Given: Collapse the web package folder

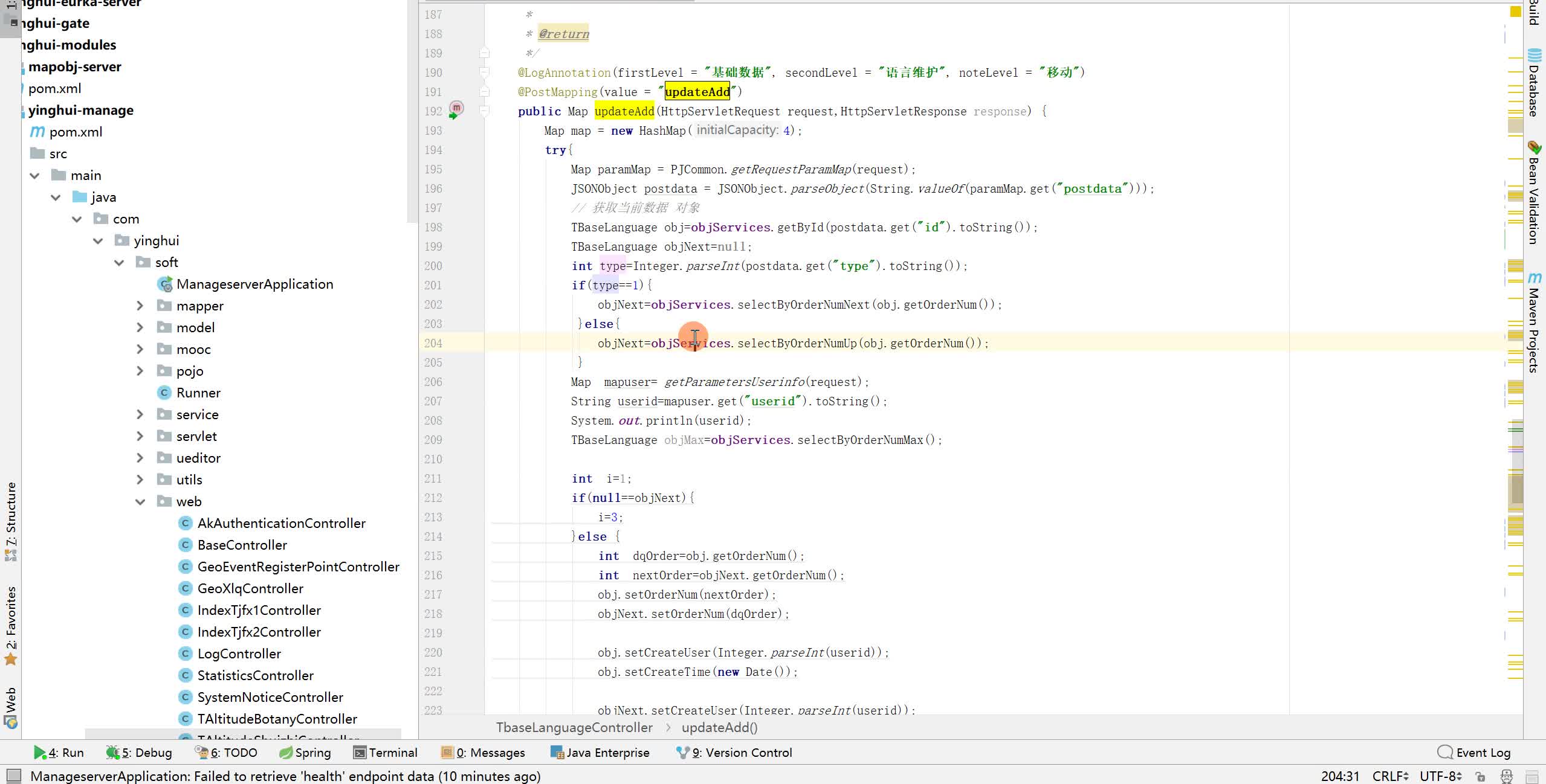Looking at the screenshot, I should 140,501.
